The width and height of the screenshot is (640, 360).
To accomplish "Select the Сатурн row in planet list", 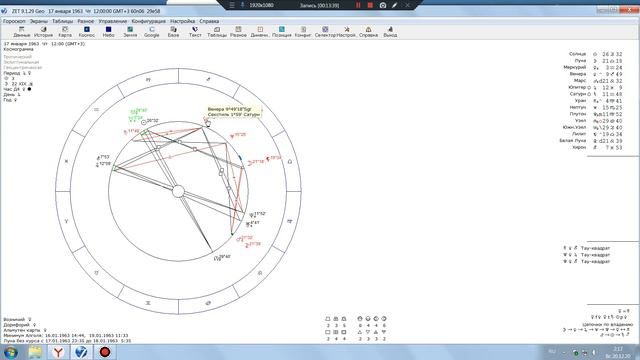I will click(x=596, y=94).
